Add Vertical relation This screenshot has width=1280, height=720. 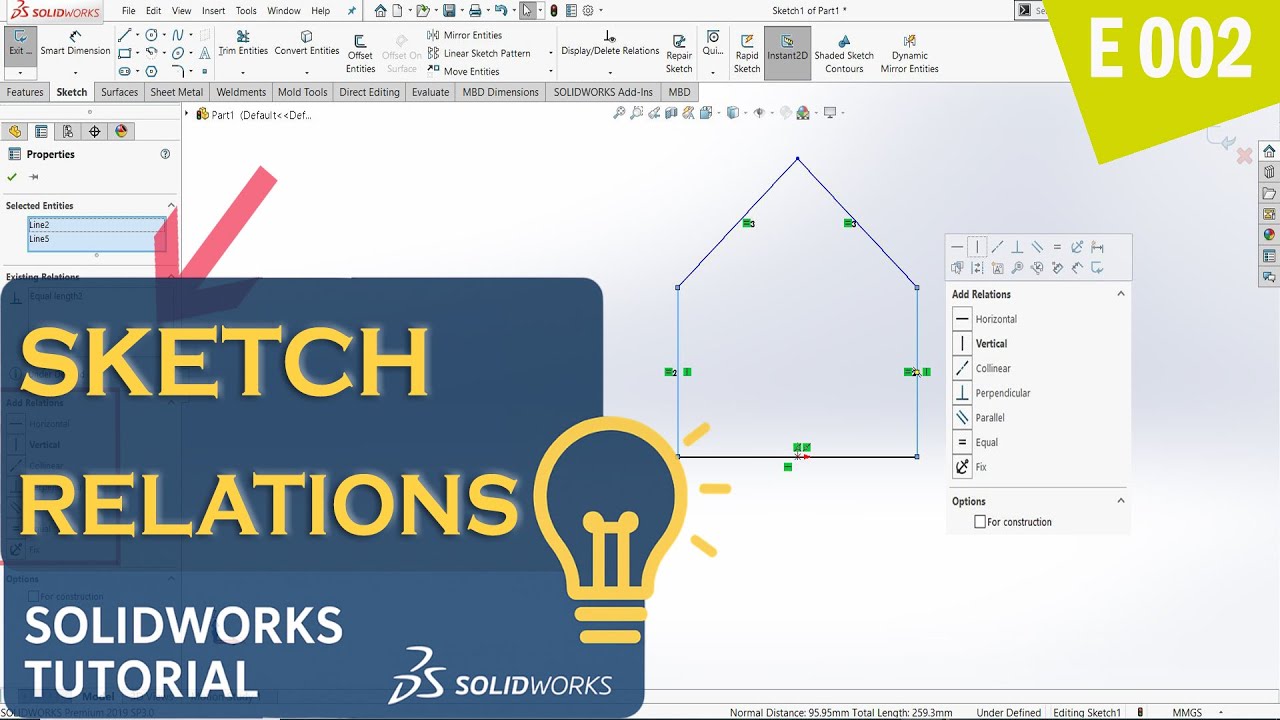point(981,344)
